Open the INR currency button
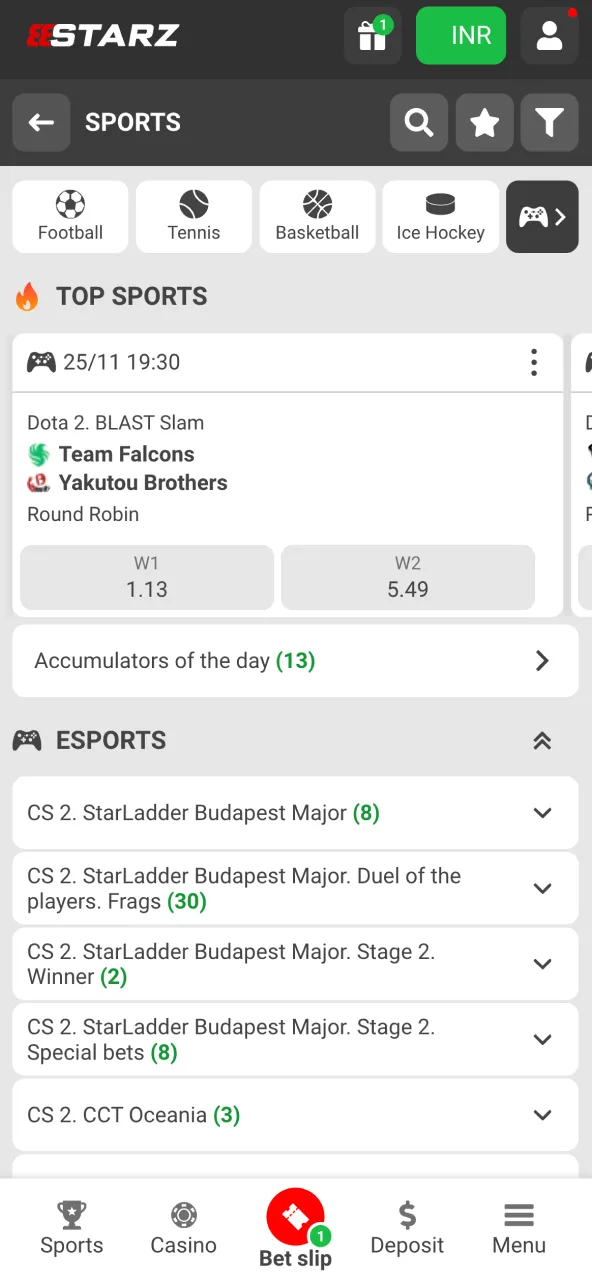 point(461,35)
